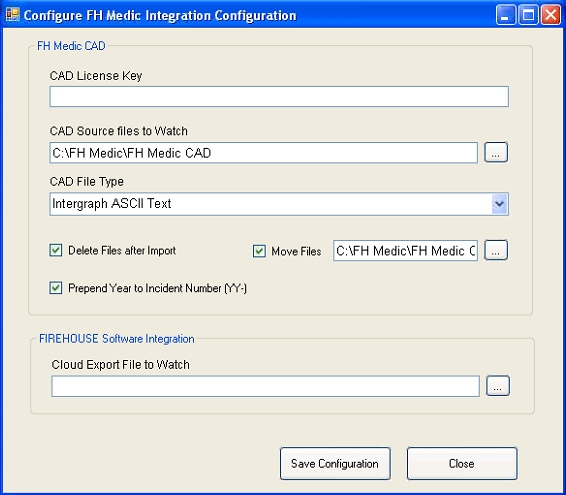The height and width of the screenshot is (495, 566).
Task: Disable Prepend Year to Incident Number
Action: (x=56, y=288)
